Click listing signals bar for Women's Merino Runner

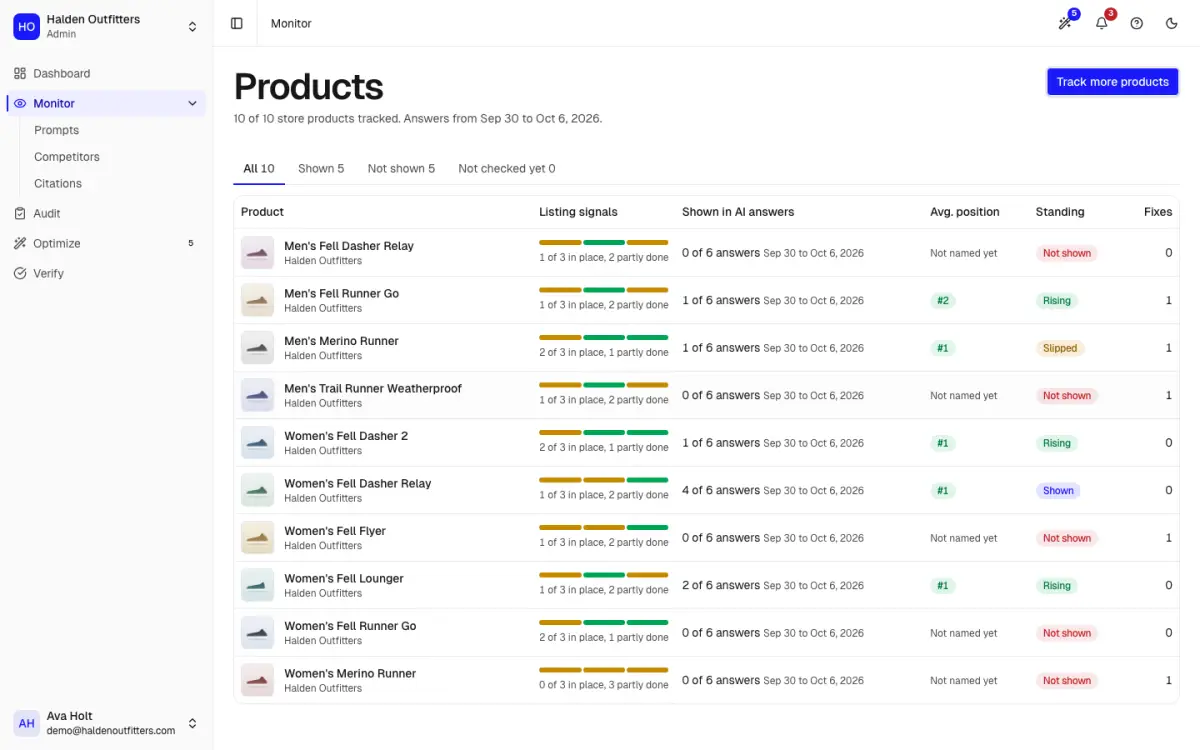click(x=603, y=670)
